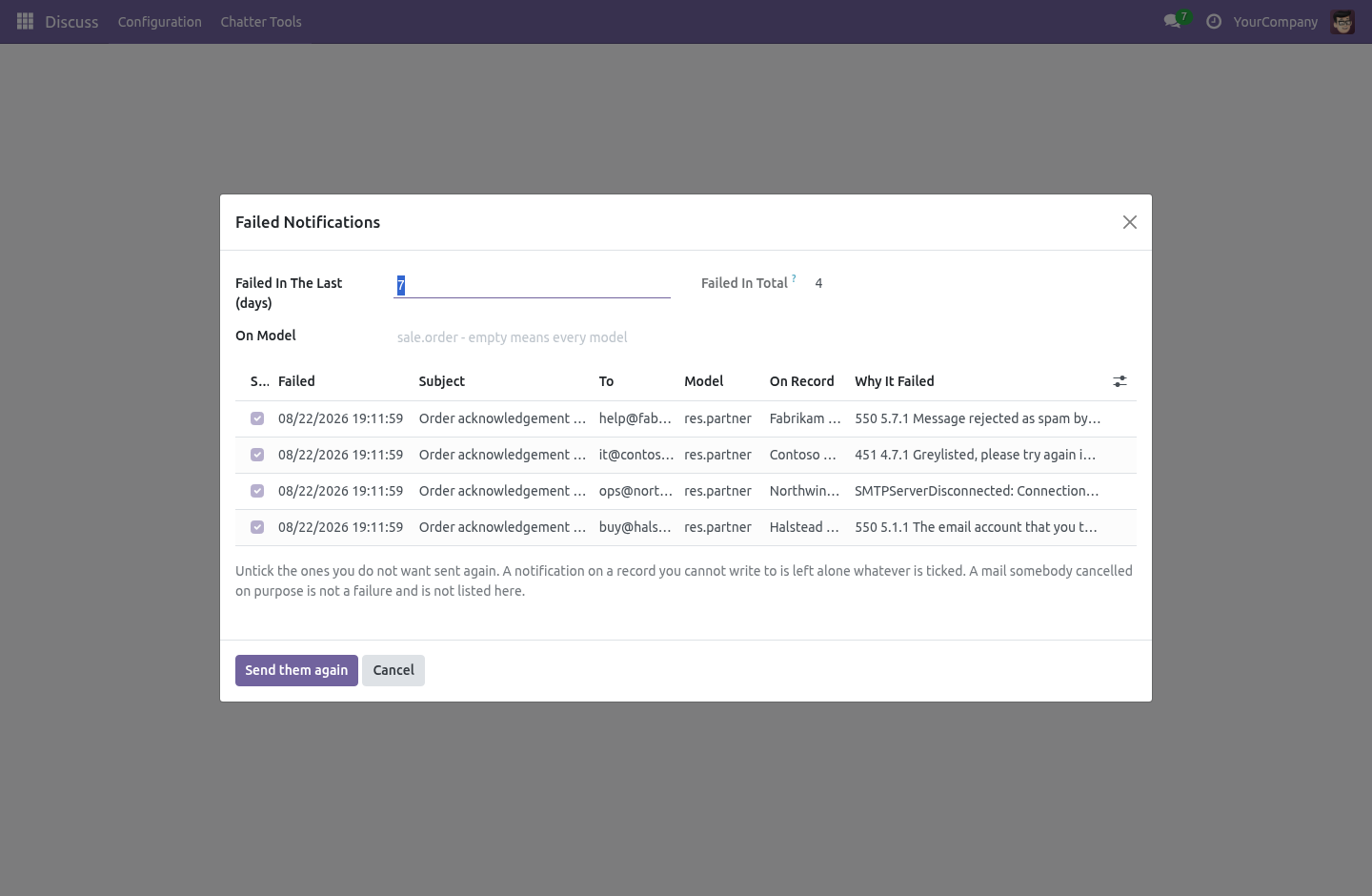1372x896 pixels.
Task: Click the ops@nort… recipient cell
Action: (x=636, y=491)
